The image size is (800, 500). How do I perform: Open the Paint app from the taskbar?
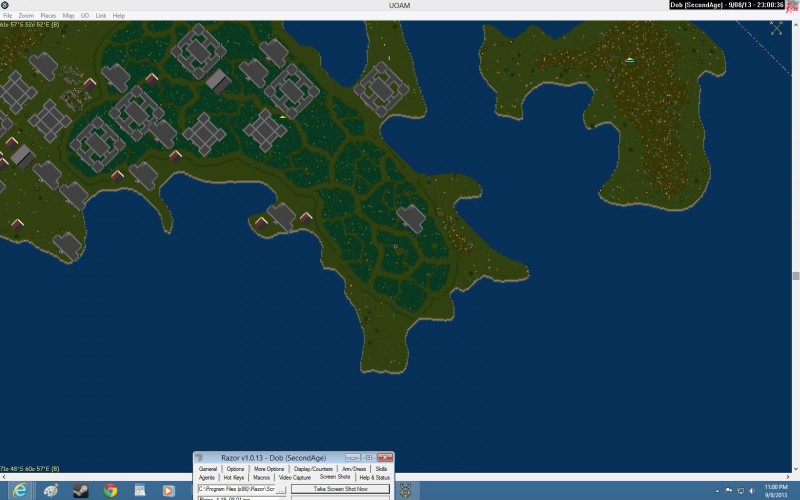click(x=51, y=490)
